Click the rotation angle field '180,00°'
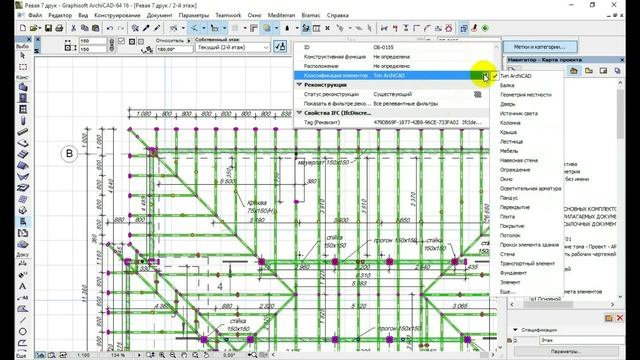Image resolution: width=640 pixels, height=360 pixels. click(x=174, y=49)
